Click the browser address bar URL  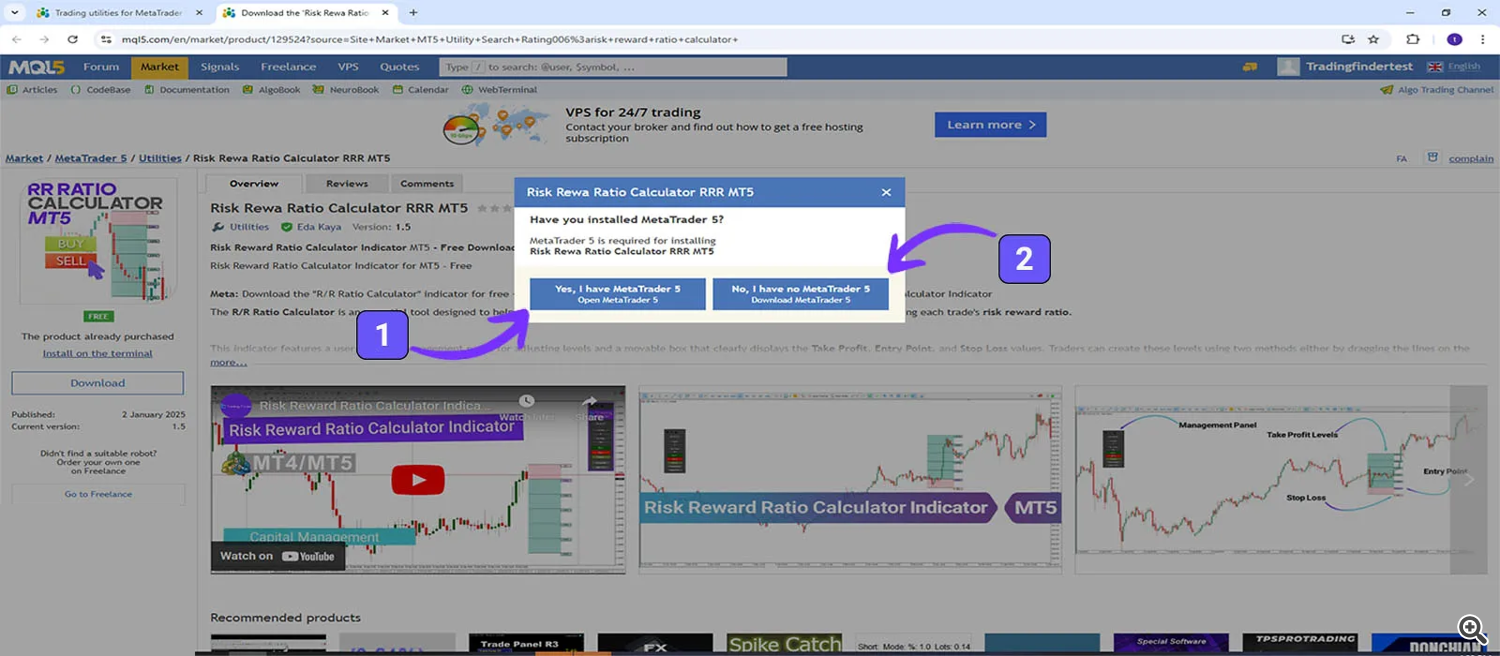(x=429, y=39)
